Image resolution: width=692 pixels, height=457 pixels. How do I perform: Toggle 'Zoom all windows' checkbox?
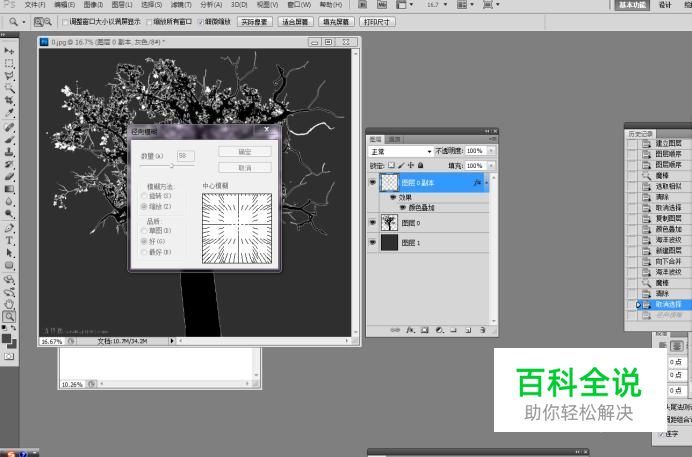(149, 22)
